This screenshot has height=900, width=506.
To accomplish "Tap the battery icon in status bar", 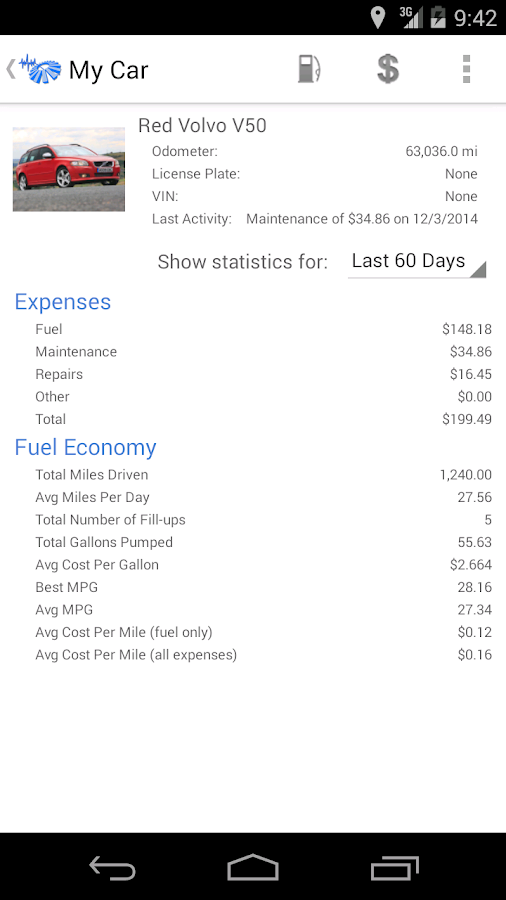I will coord(438,17).
